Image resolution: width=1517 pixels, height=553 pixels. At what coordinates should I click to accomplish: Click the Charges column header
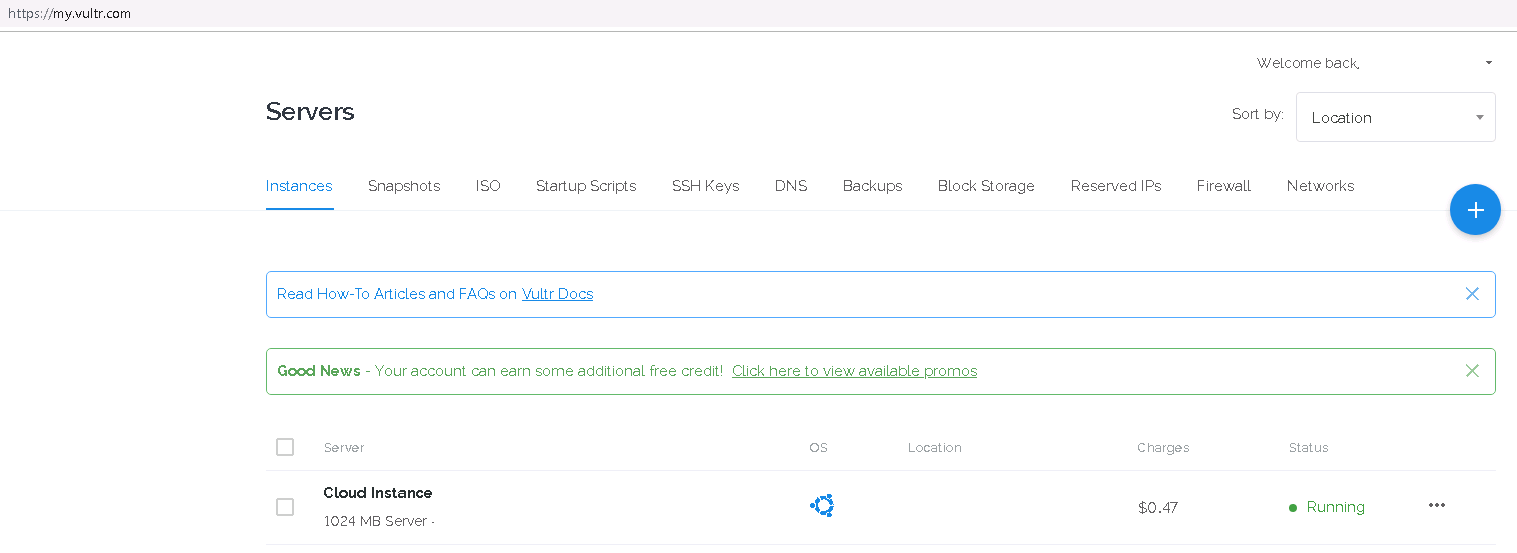point(1163,448)
